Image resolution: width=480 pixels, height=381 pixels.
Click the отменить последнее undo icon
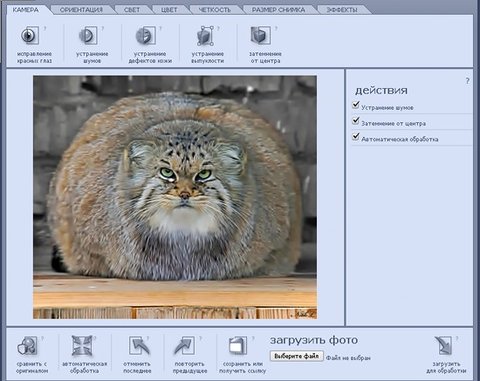point(139,346)
